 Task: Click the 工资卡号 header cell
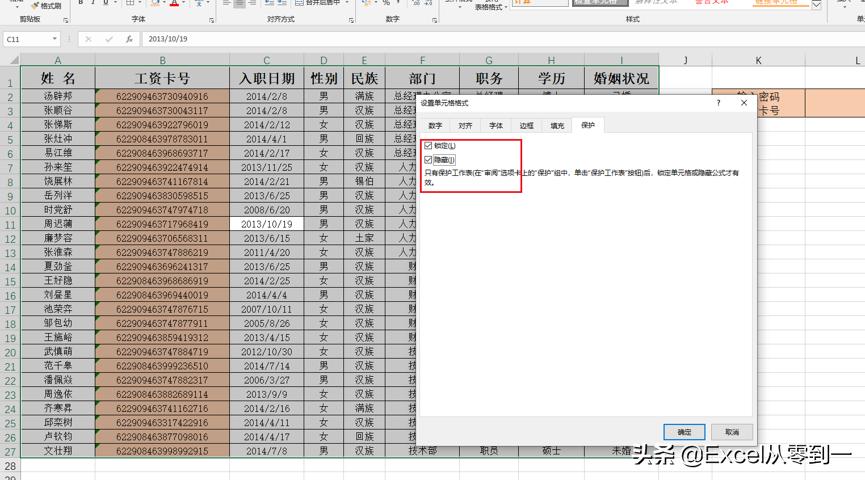(162, 78)
